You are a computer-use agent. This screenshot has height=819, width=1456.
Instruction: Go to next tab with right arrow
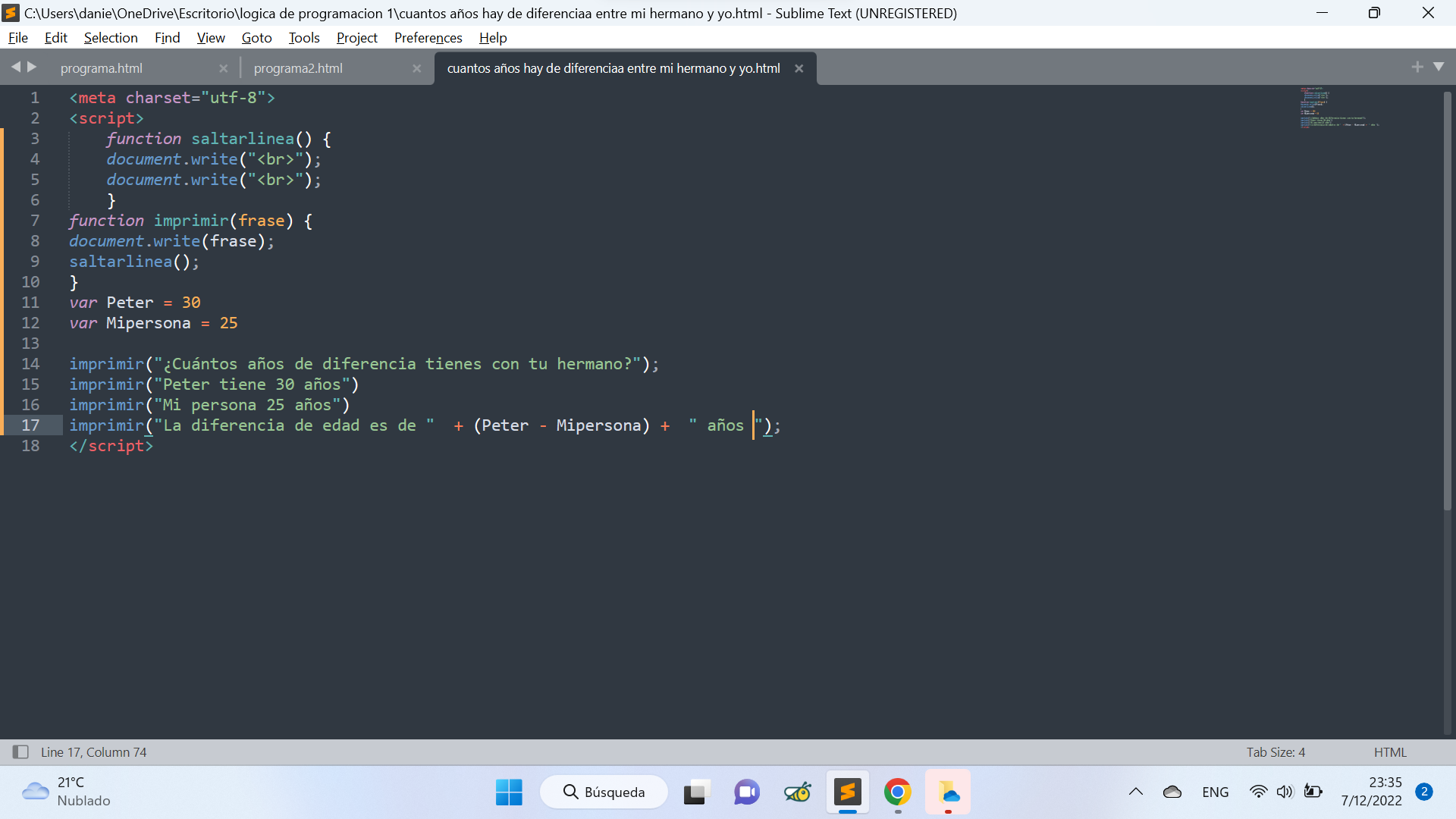tap(32, 67)
